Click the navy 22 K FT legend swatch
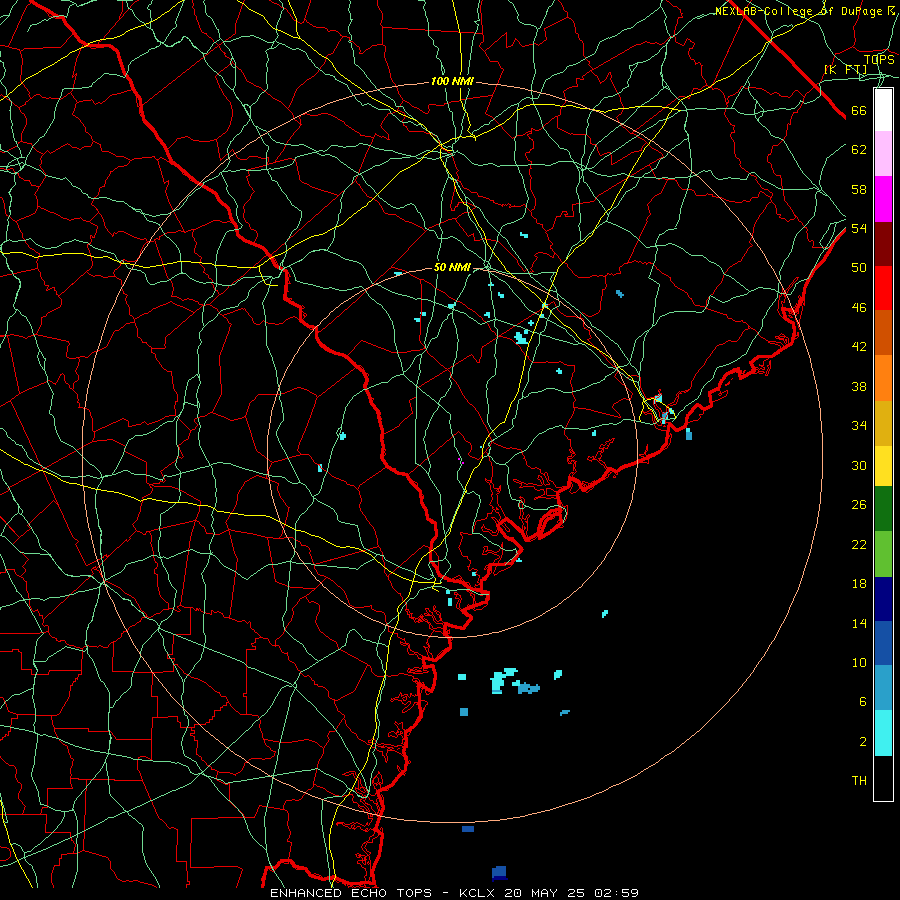 (x=883, y=599)
